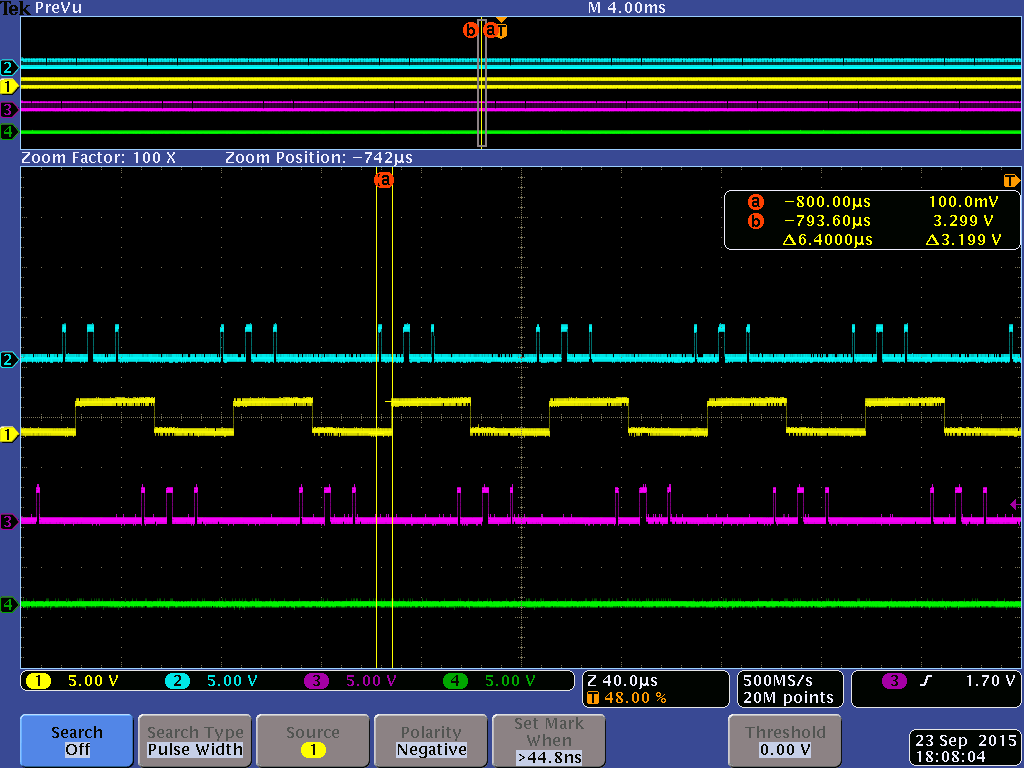This screenshot has width=1024, height=768.
Task: Click the Δ3.199 V delta voltage
Action: (964, 240)
